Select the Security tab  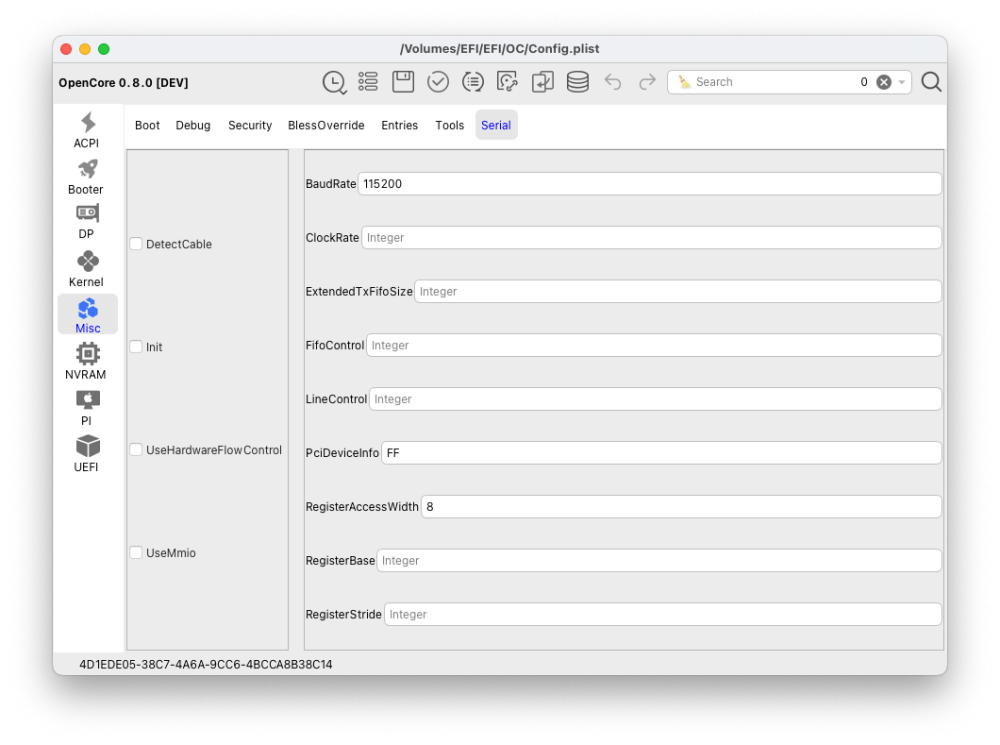coord(250,125)
